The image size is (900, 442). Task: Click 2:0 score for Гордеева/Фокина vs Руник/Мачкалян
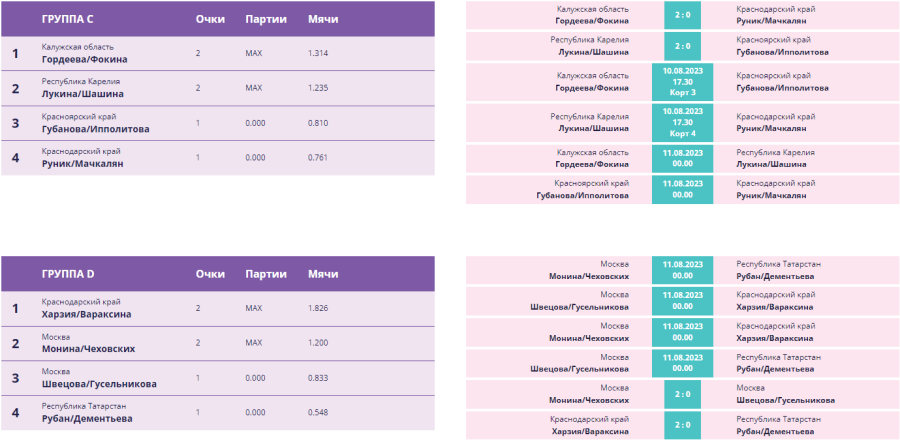pos(682,15)
